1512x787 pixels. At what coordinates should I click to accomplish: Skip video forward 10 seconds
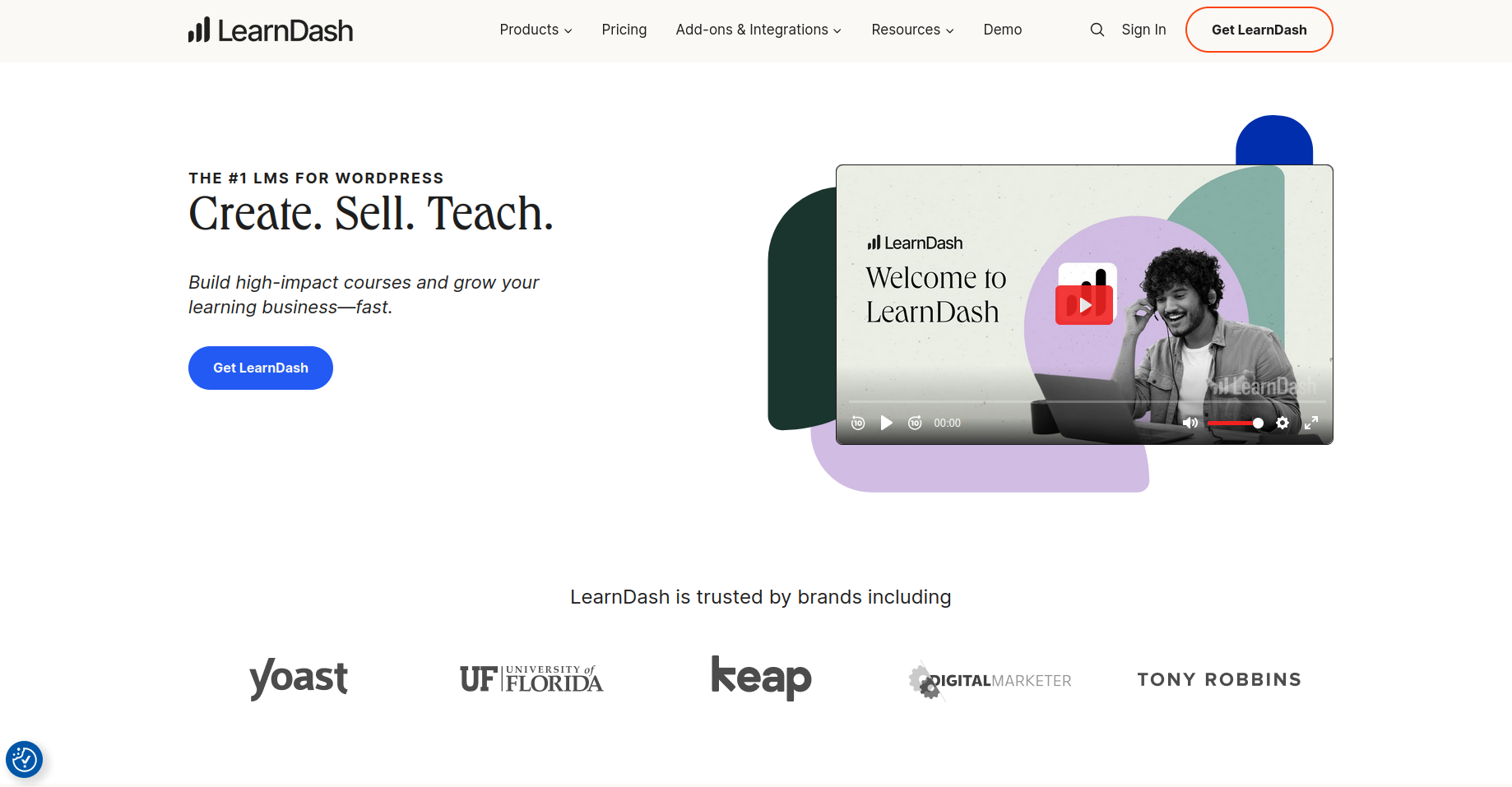tap(915, 423)
